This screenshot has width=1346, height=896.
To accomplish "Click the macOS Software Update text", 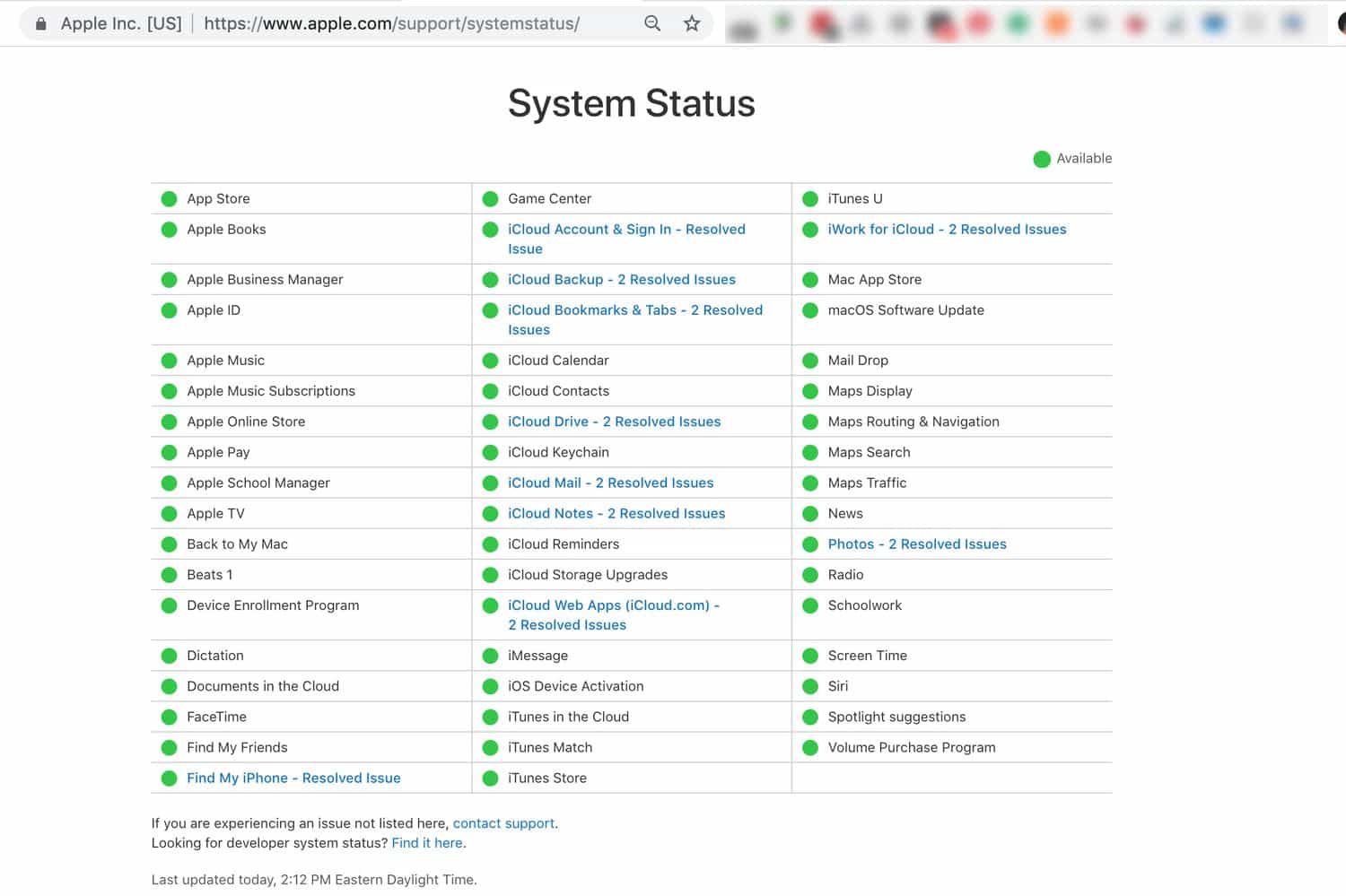I will tap(905, 310).
